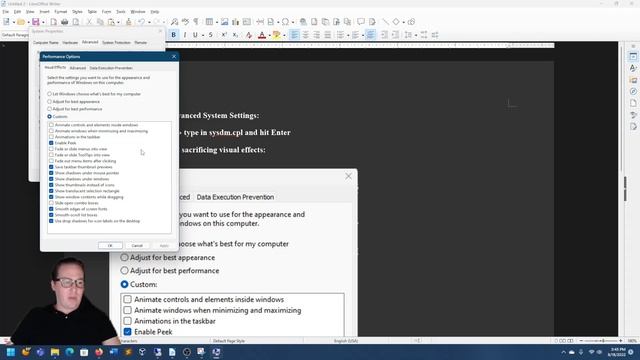Select Adjust for best performance radio in dialog

point(49,109)
